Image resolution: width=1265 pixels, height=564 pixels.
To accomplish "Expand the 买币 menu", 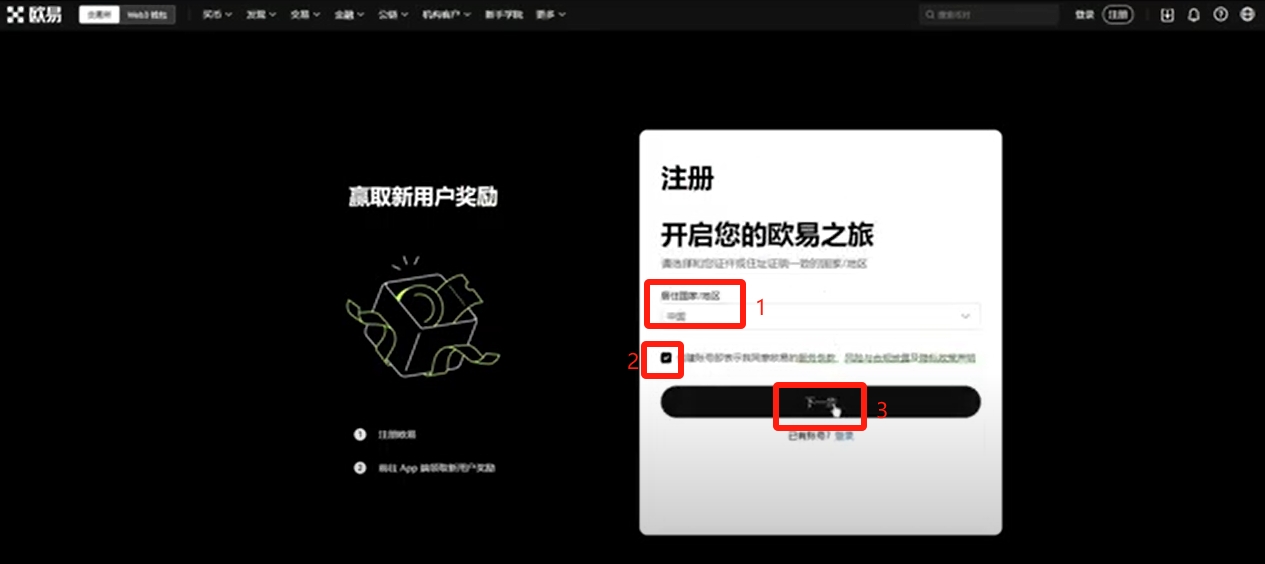I will pos(217,15).
